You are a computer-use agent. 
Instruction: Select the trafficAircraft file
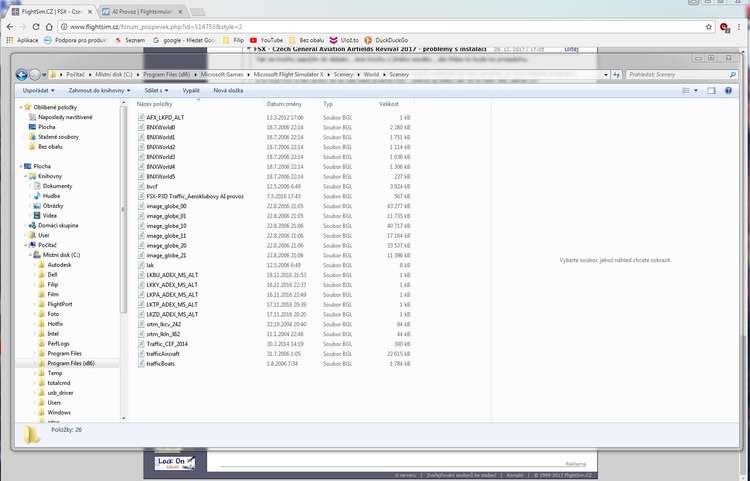point(159,354)
